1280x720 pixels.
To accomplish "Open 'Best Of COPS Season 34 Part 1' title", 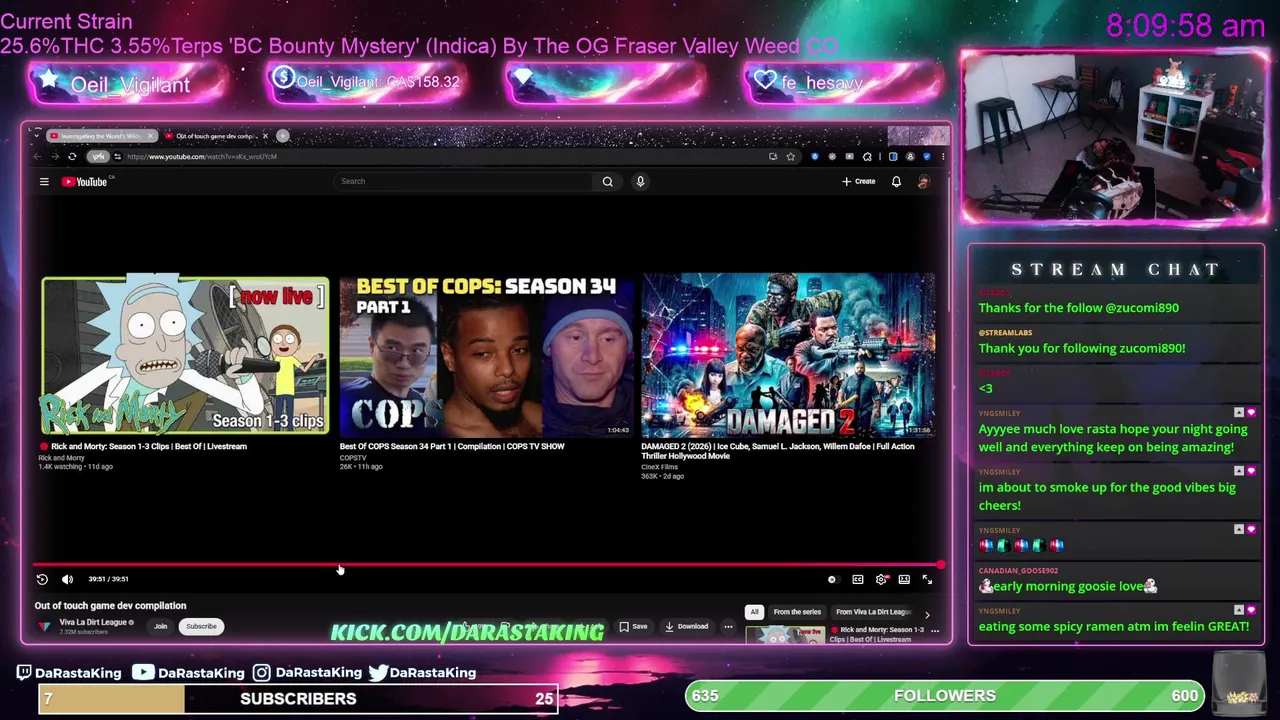I will 452,446.
